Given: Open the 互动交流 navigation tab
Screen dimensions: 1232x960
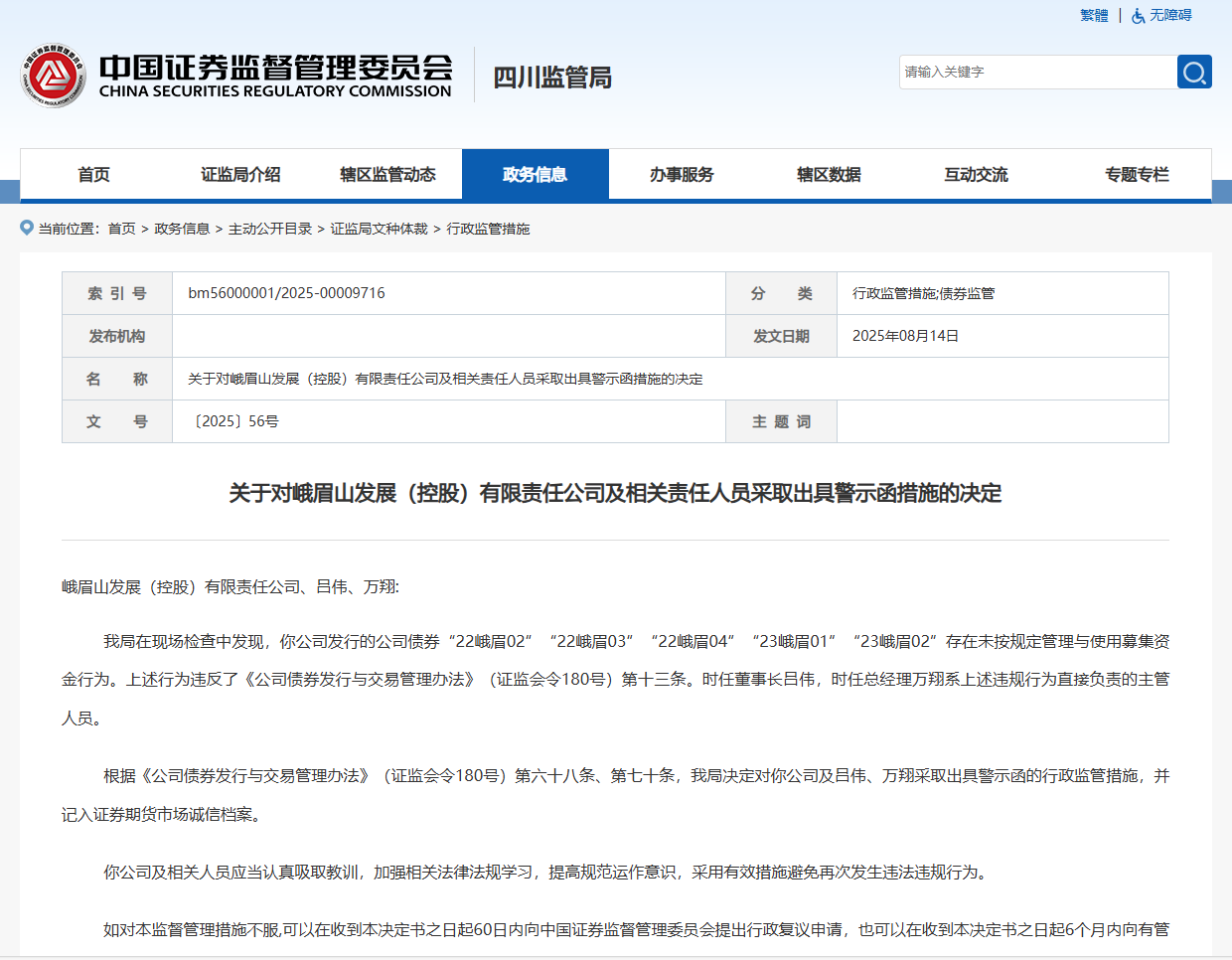Looking at the screenshot, I should coord(976,175).
